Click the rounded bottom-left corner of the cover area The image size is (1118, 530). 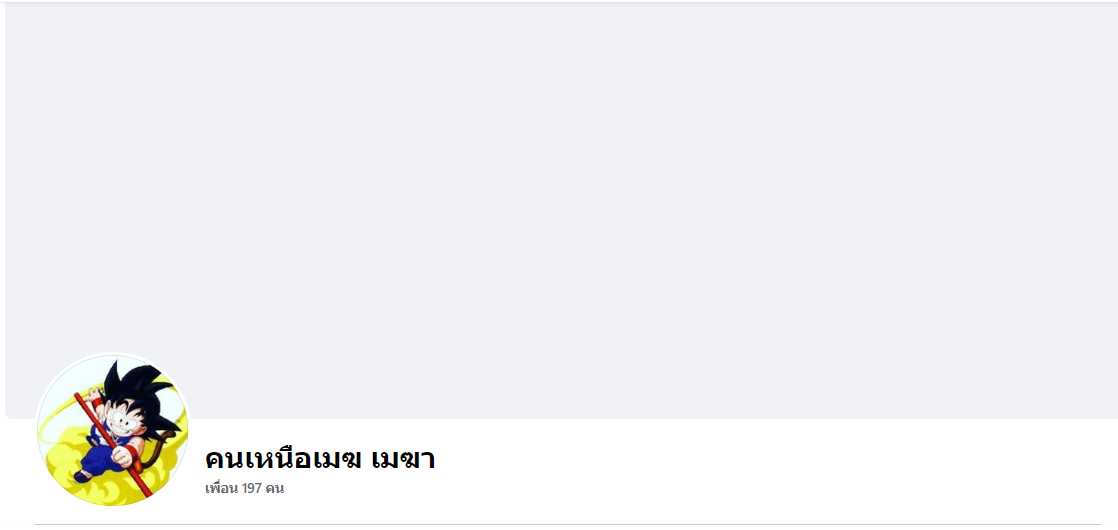coord(9,414)
